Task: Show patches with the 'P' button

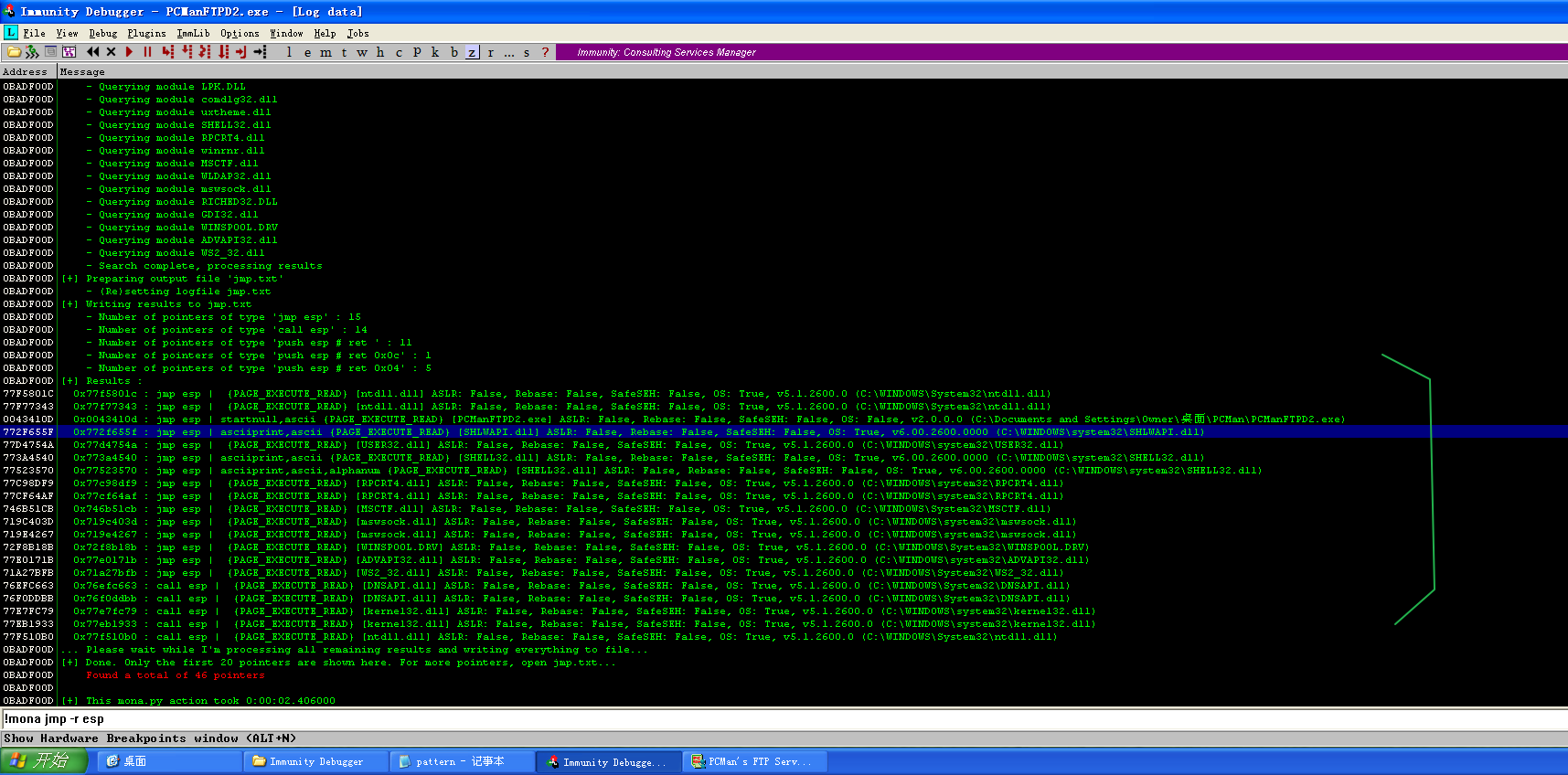Action: pyautogui.click(x=417, y=52)
